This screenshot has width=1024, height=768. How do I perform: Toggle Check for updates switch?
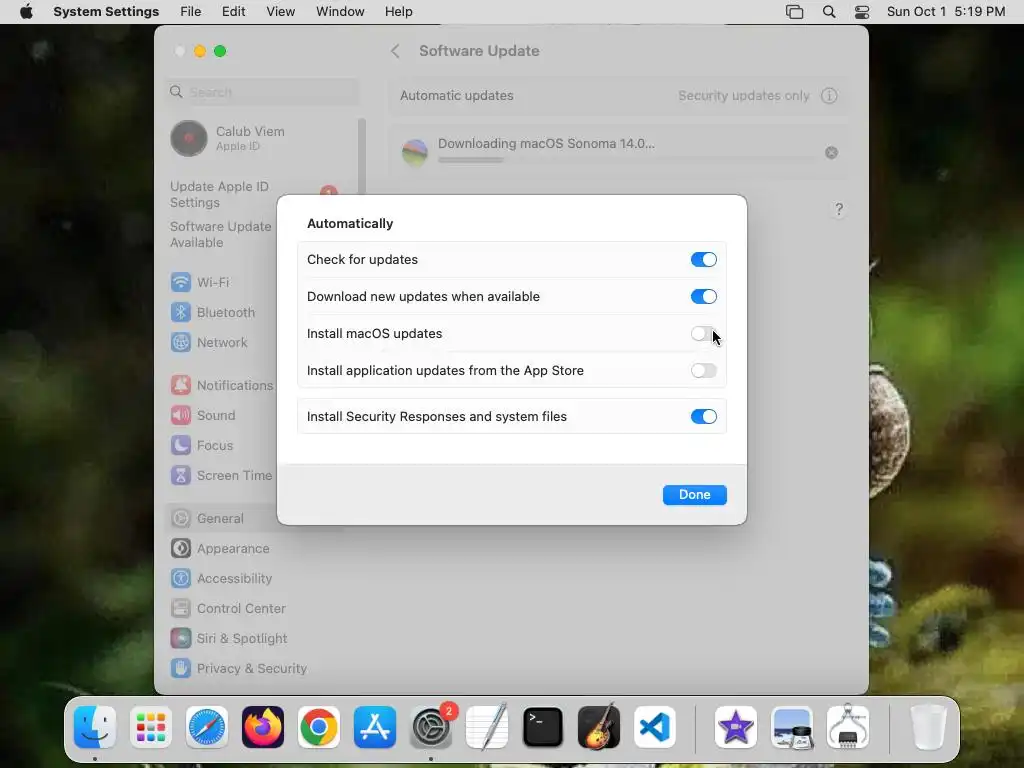click(703, 259)
